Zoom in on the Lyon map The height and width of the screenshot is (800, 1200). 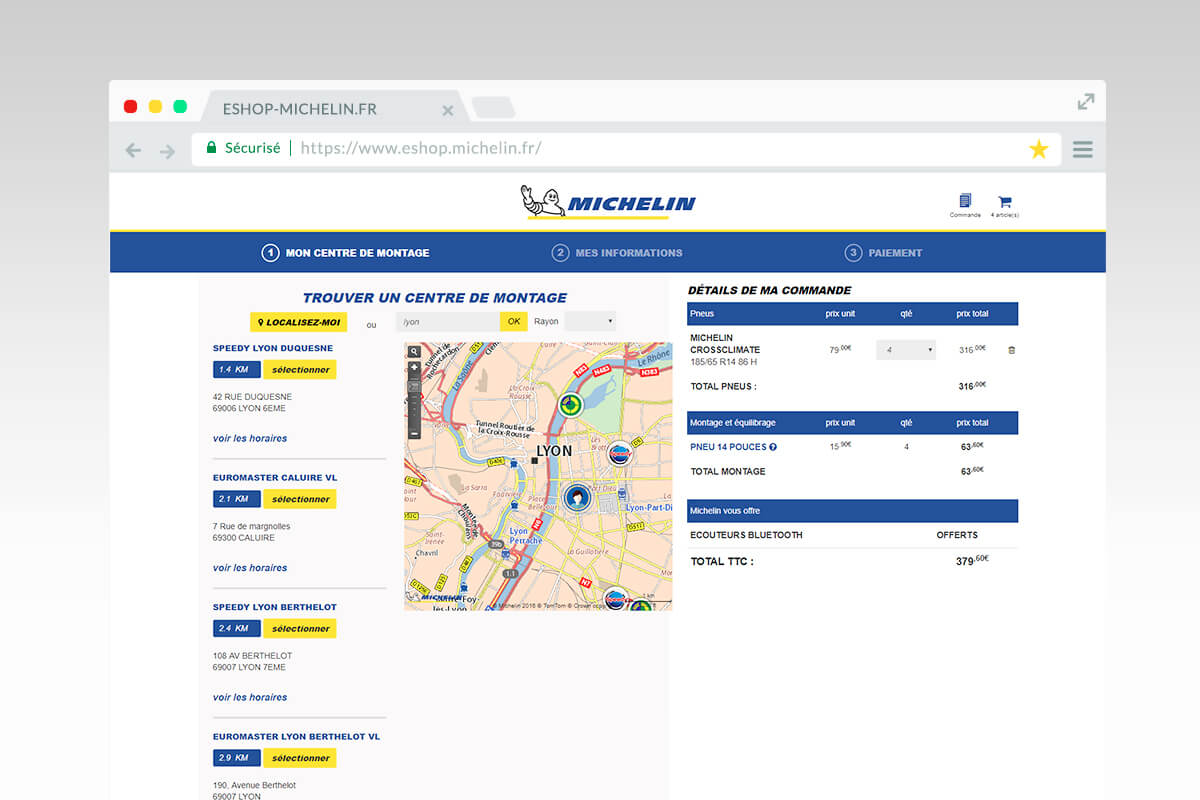[x=414, y=368]
